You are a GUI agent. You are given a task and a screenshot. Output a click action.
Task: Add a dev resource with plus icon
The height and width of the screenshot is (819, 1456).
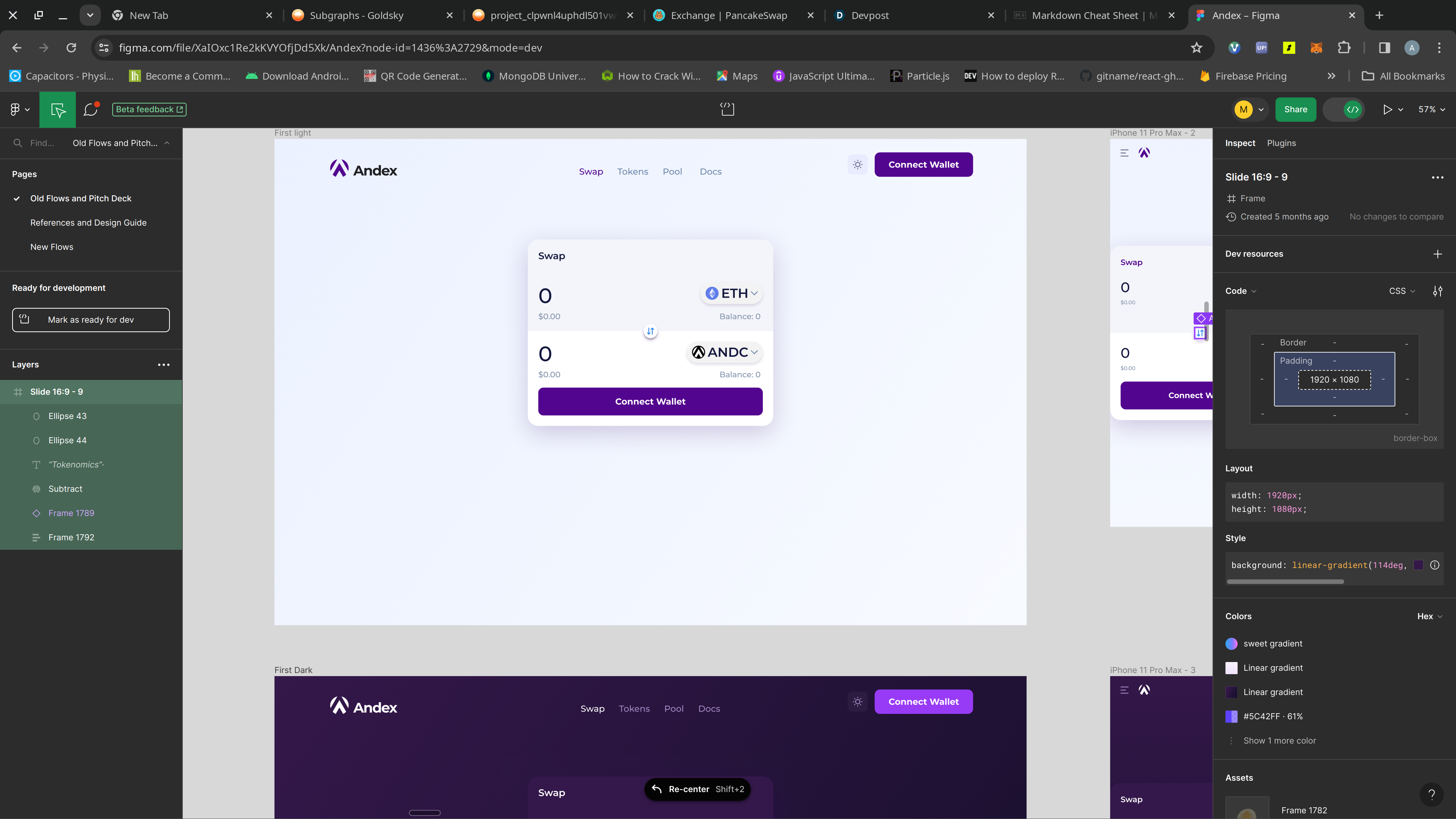(x=1437, y=254)
